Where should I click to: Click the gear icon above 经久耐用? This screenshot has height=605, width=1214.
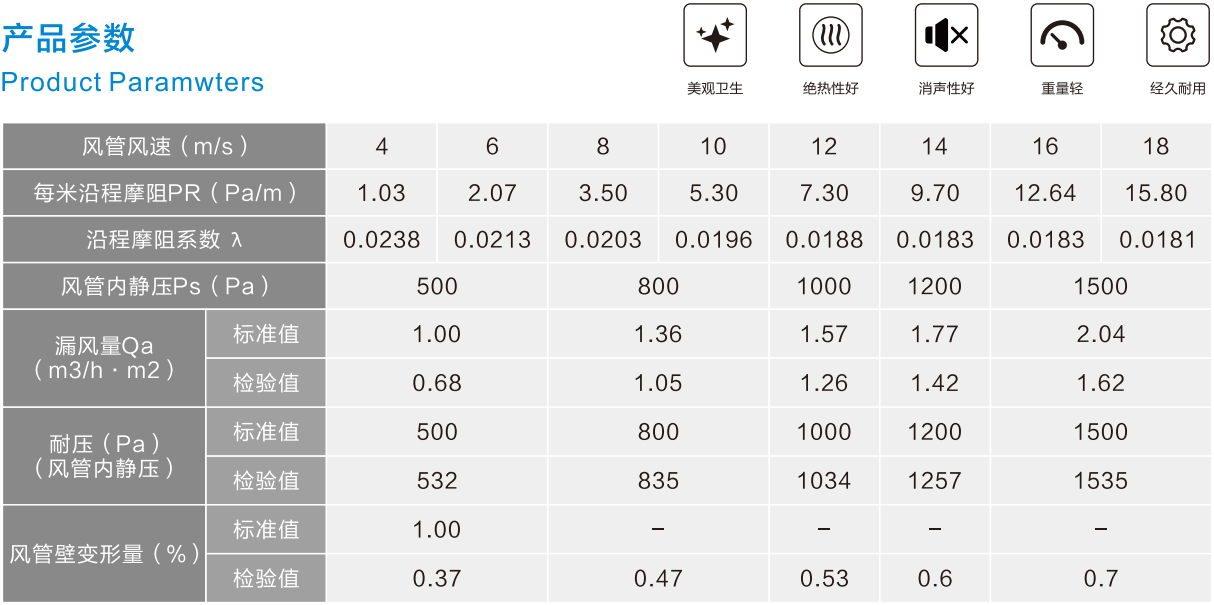pyautogui.click(x=1178, y=35)
